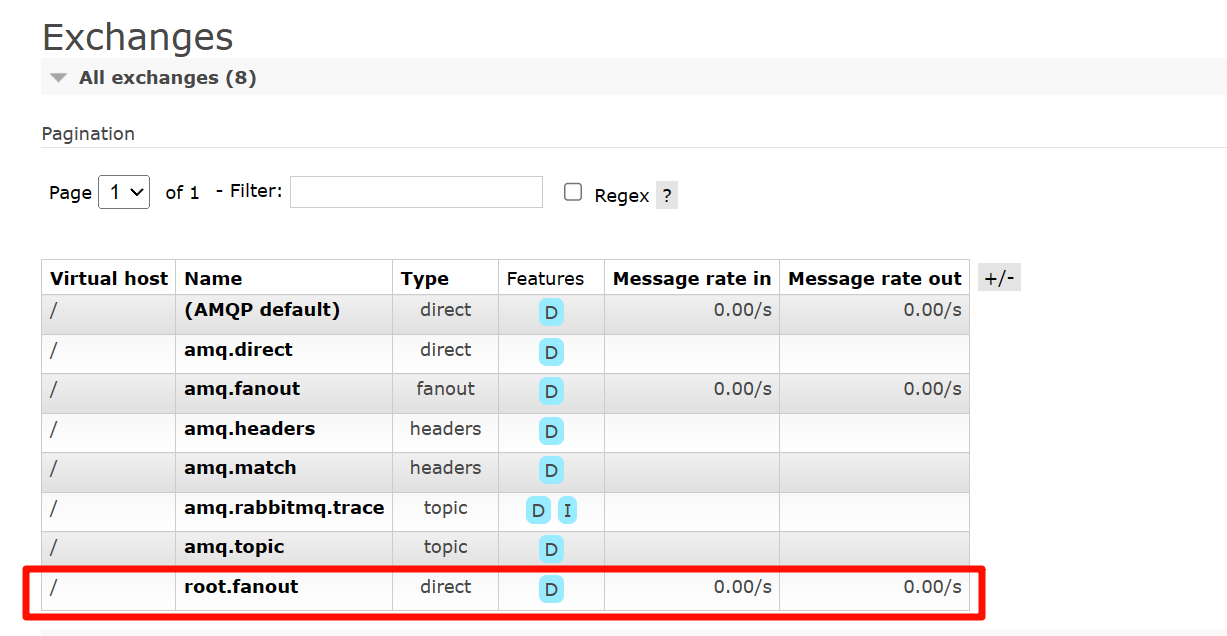Open the amq.match exchange link
The height and width of the screenshot is (636, 1227).
(240, 468)
